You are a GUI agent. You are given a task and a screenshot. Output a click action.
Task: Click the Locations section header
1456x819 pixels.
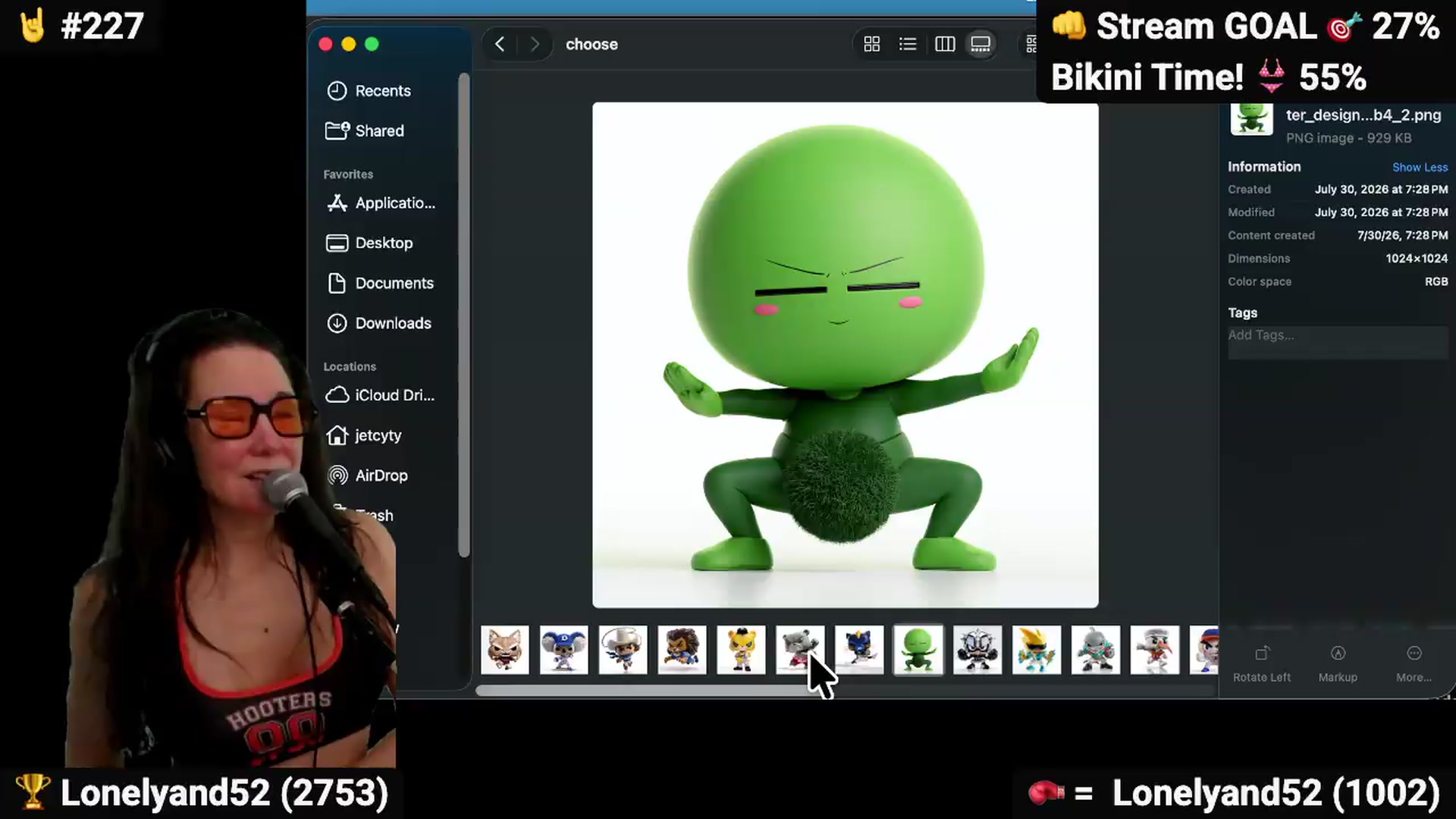pos(350,366)
